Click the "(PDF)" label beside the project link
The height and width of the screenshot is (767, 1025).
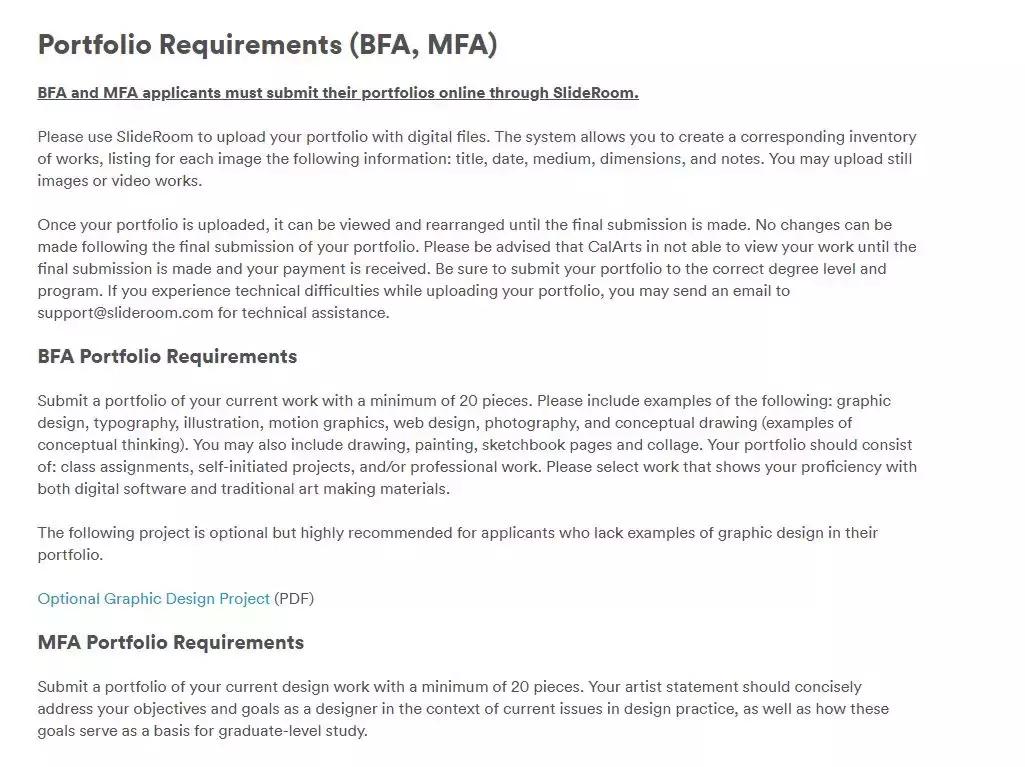pos(294,598)
